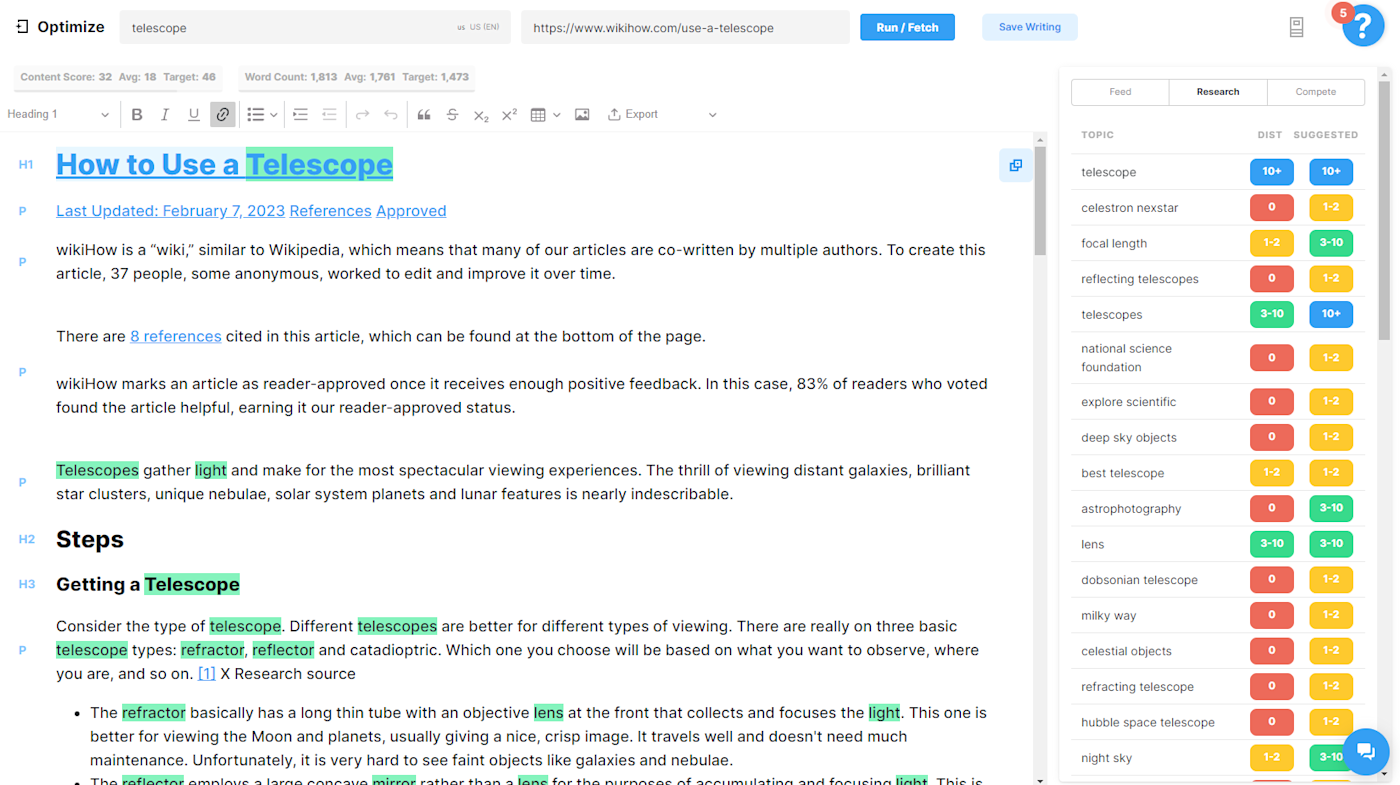
Task: Click the Run / Fetch button
Action: coord(907,27)
